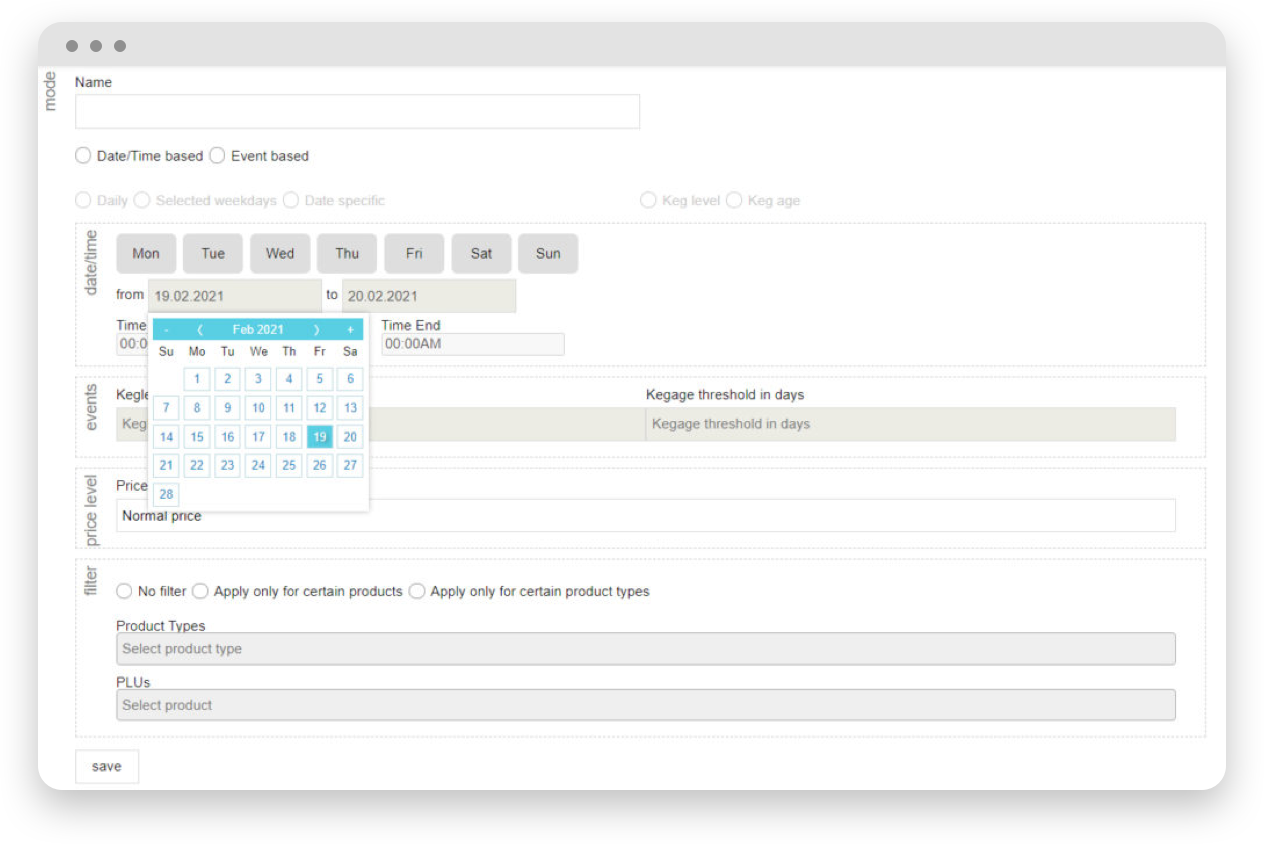Pick February 1 in calendar
1264x844 pixels.
197,379
